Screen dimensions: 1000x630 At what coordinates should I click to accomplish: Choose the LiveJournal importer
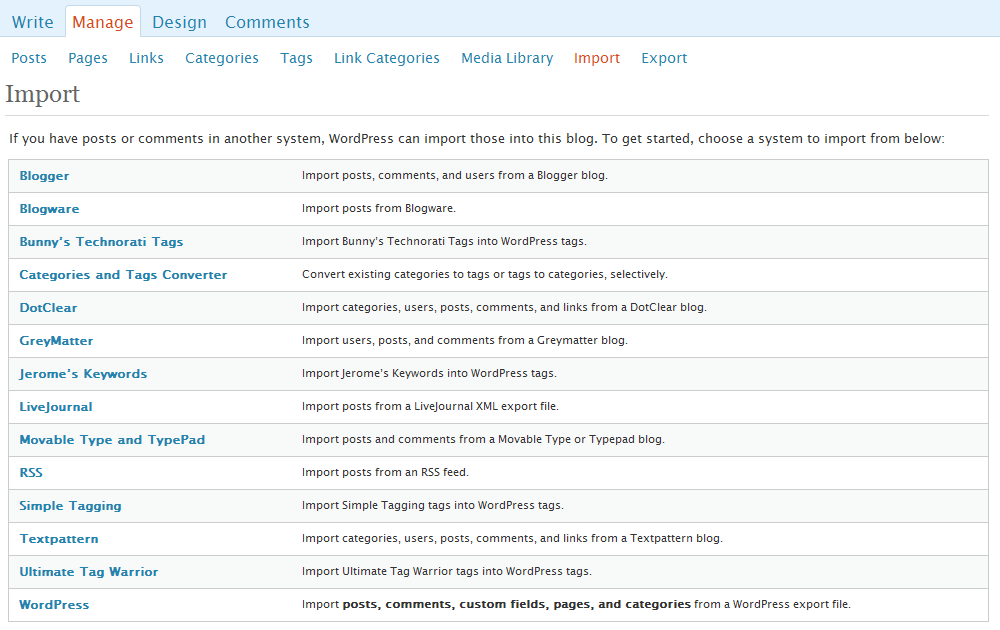[55, 407]
